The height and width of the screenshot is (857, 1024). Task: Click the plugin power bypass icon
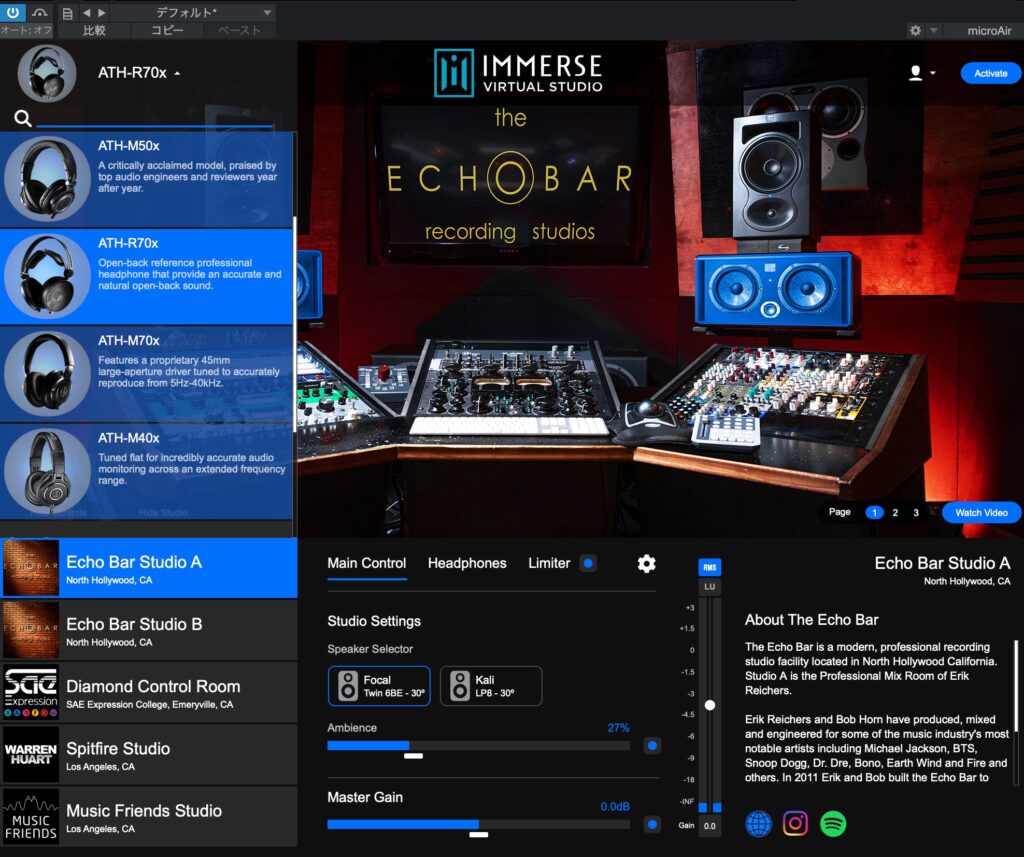click(13, 13)
